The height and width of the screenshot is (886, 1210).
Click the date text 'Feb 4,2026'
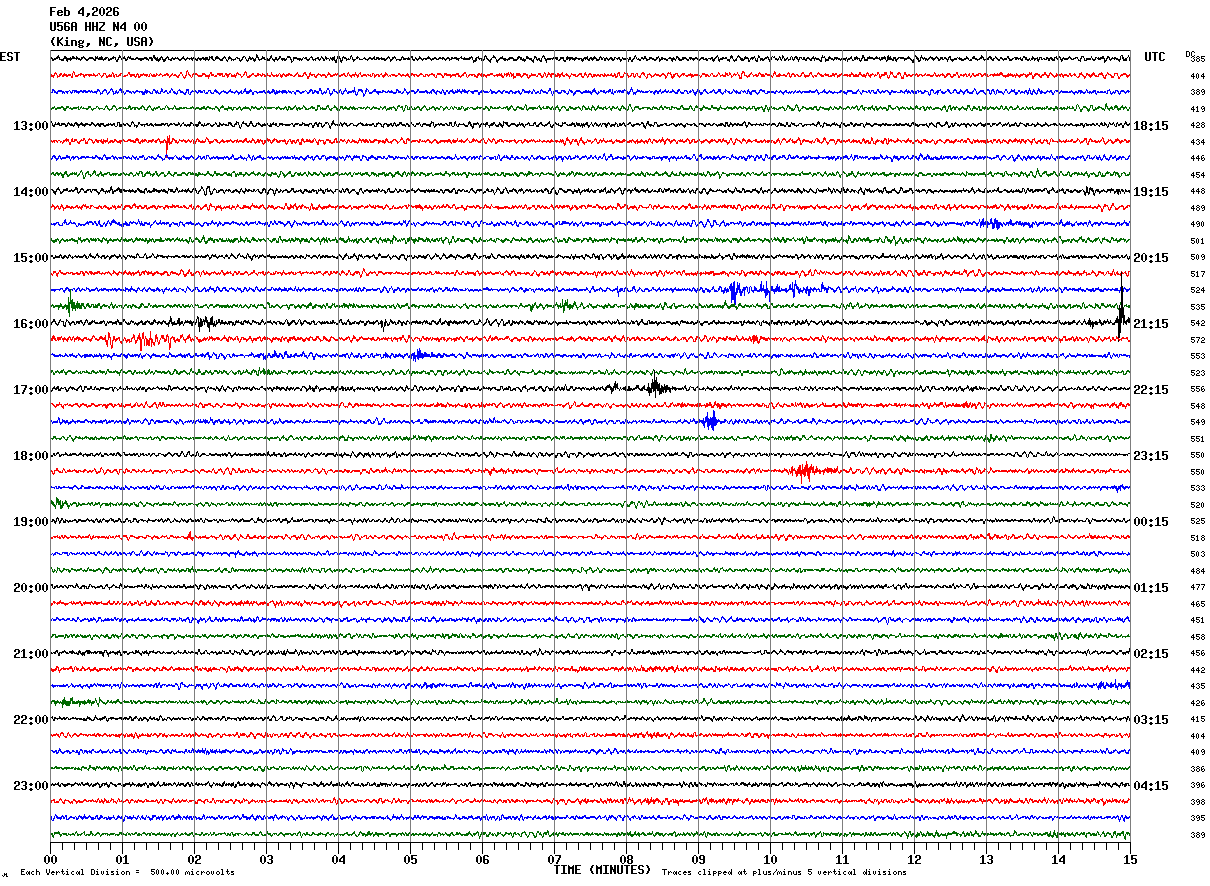[84, 12]
